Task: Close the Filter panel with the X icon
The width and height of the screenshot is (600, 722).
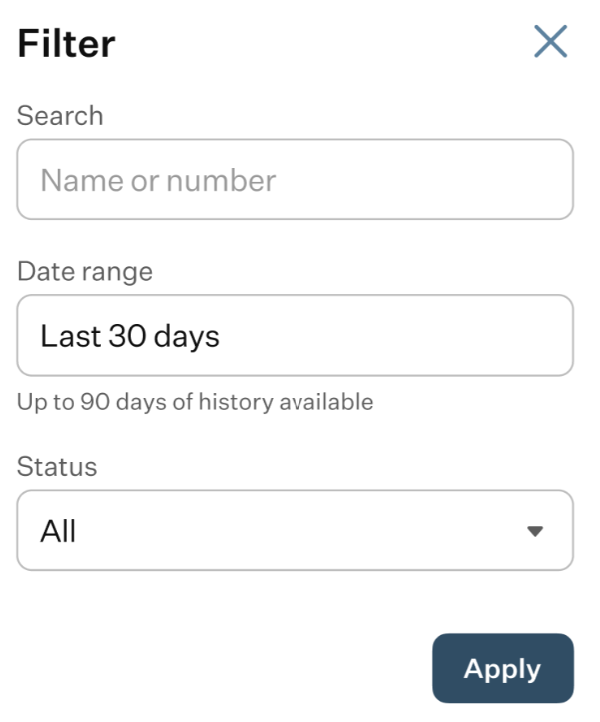Action: (x=550, y=41)
